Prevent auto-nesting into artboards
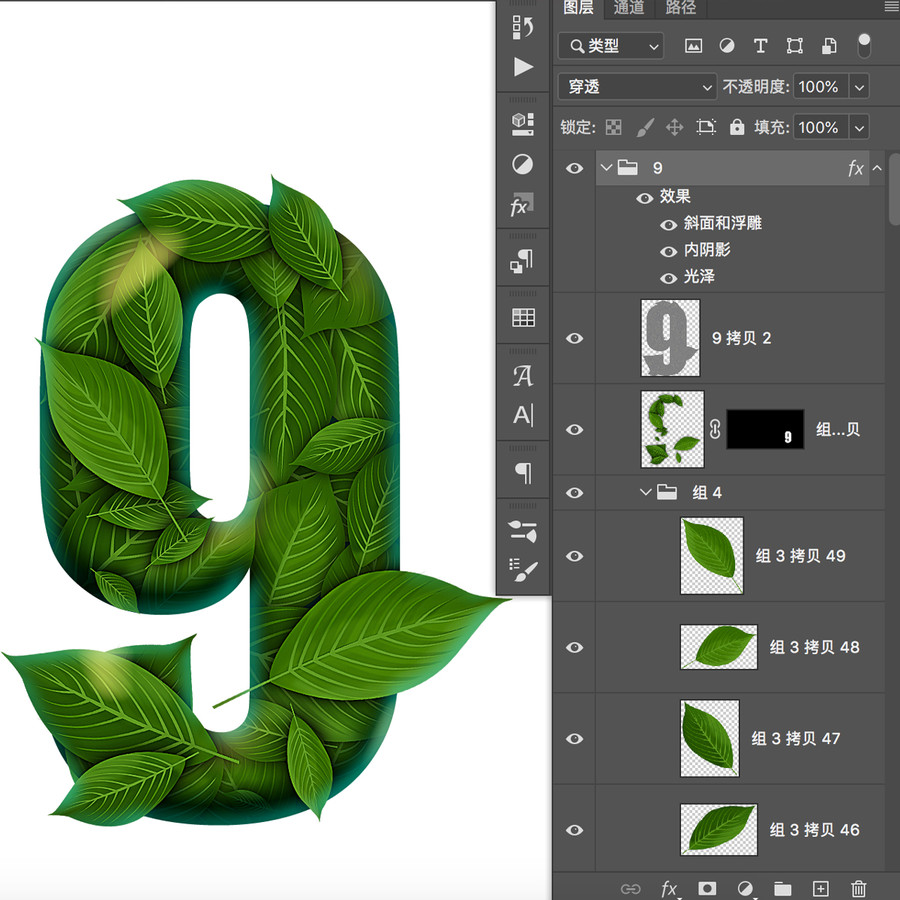900x900 pixels. pos(706,127)
